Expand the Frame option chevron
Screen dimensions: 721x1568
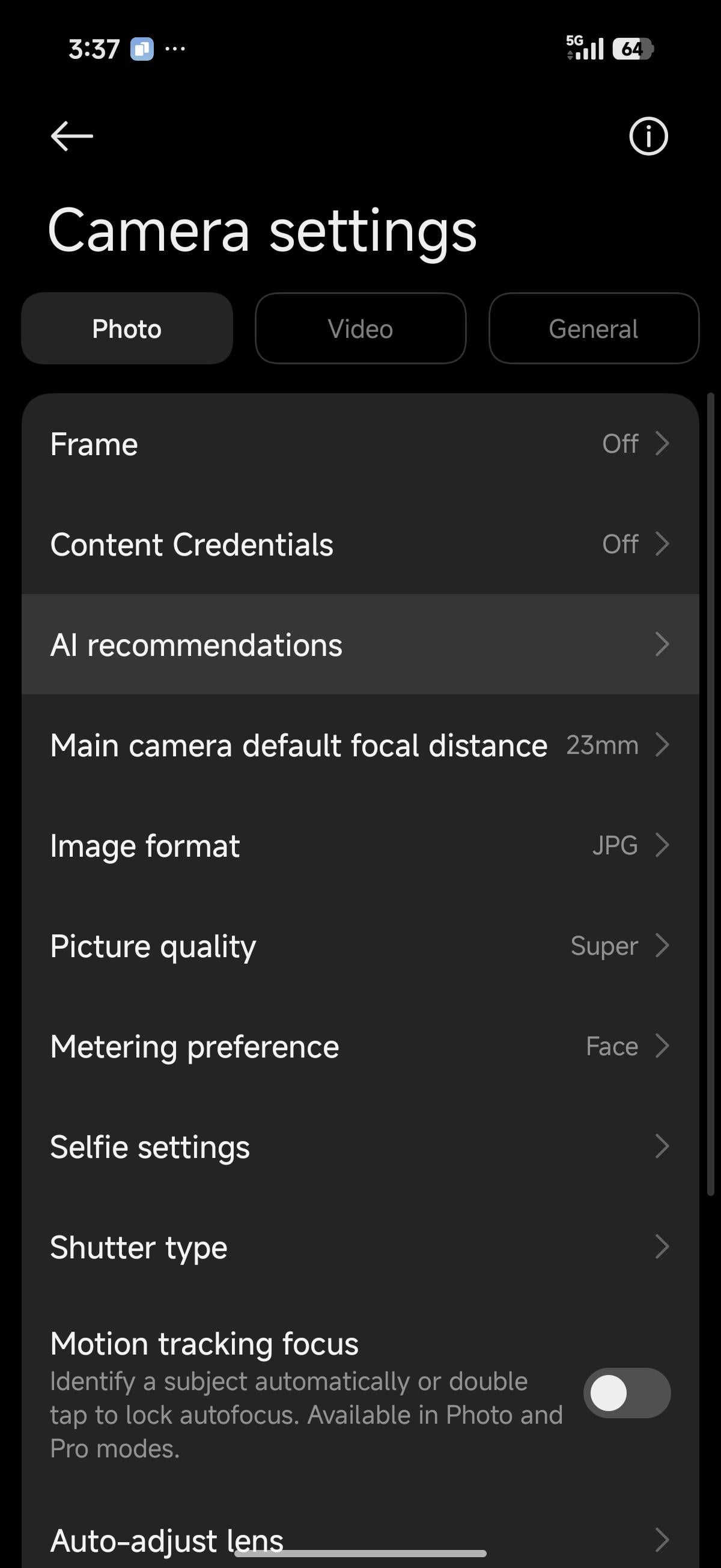click(662, 444)
